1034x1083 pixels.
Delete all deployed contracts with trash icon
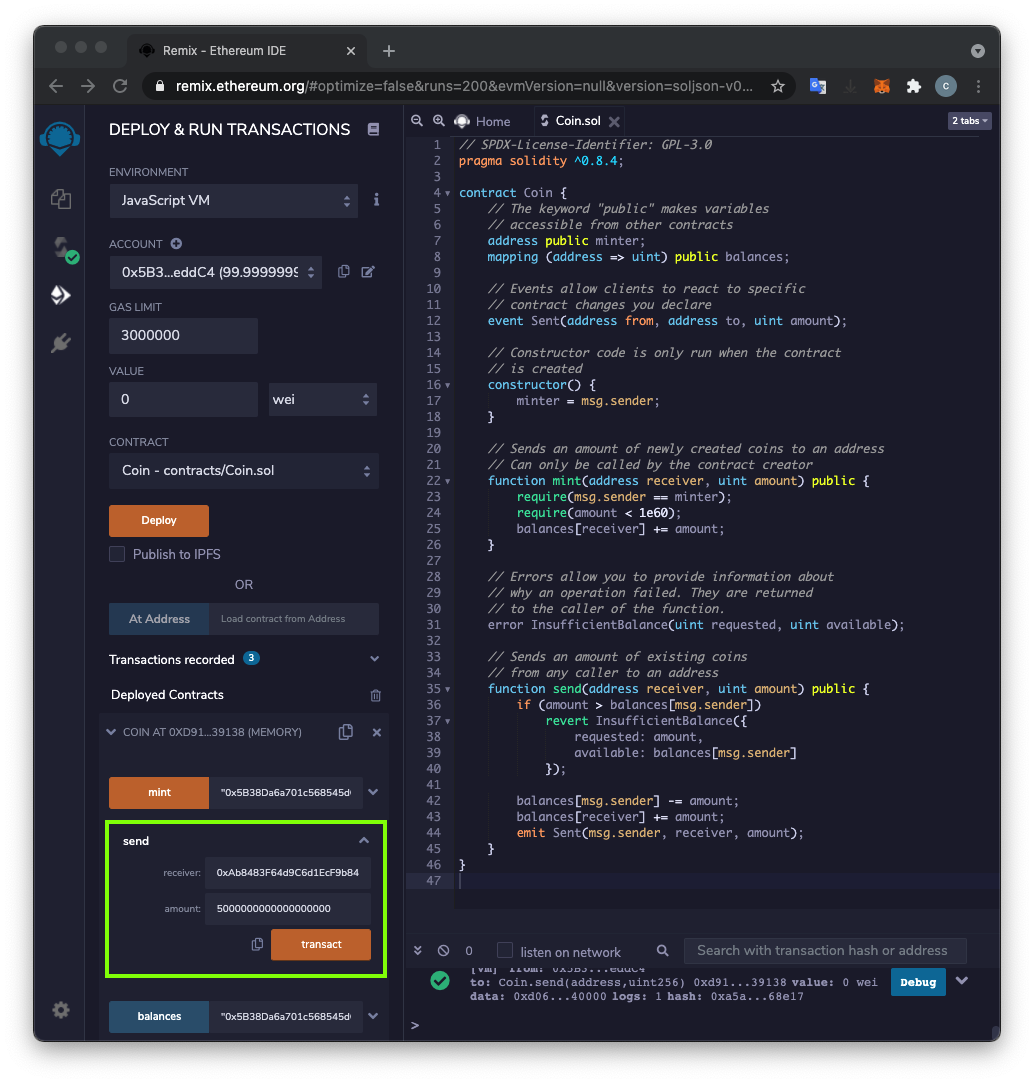[375, 695]
